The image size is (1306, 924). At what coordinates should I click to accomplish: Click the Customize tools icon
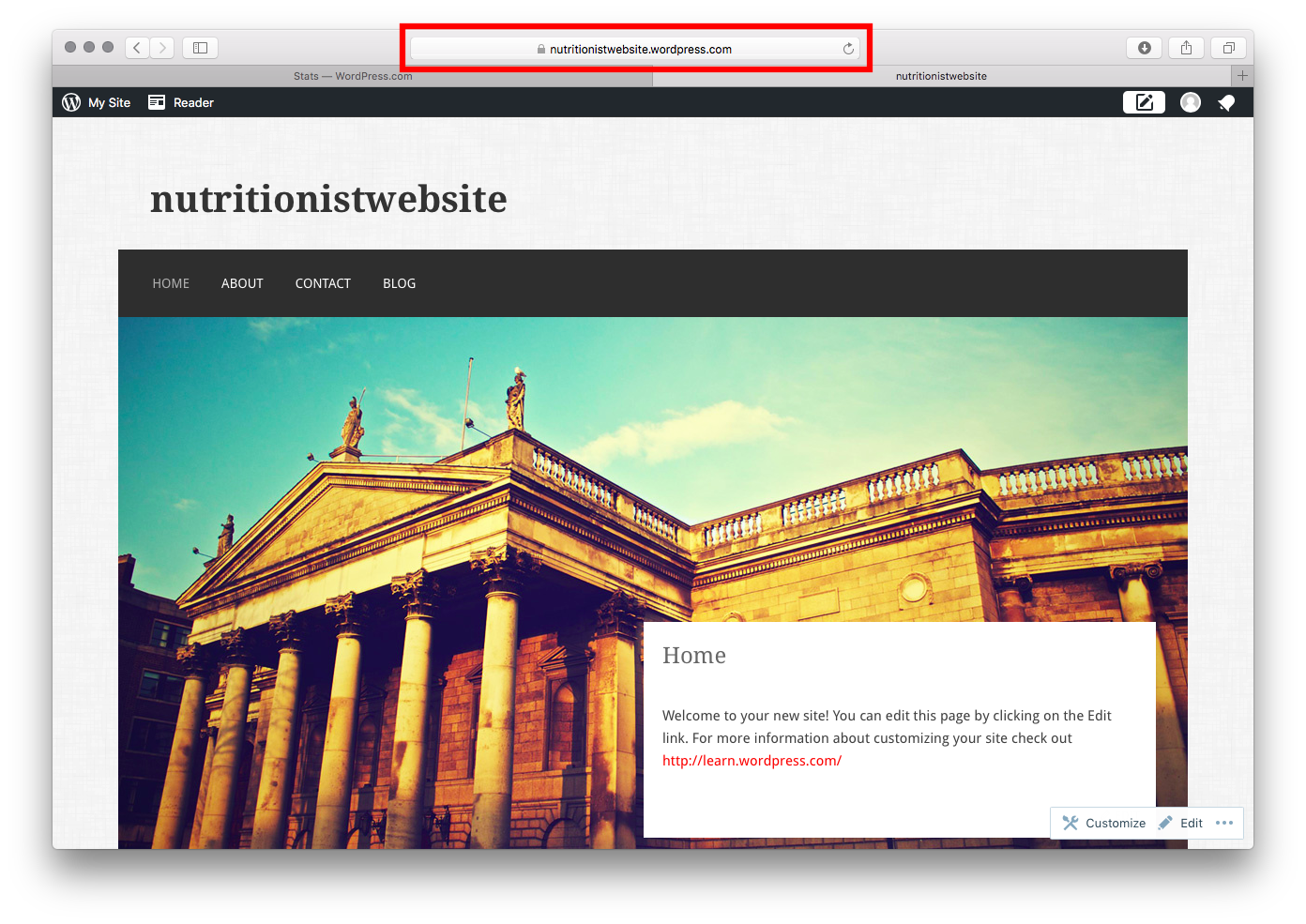[1070, 823]
